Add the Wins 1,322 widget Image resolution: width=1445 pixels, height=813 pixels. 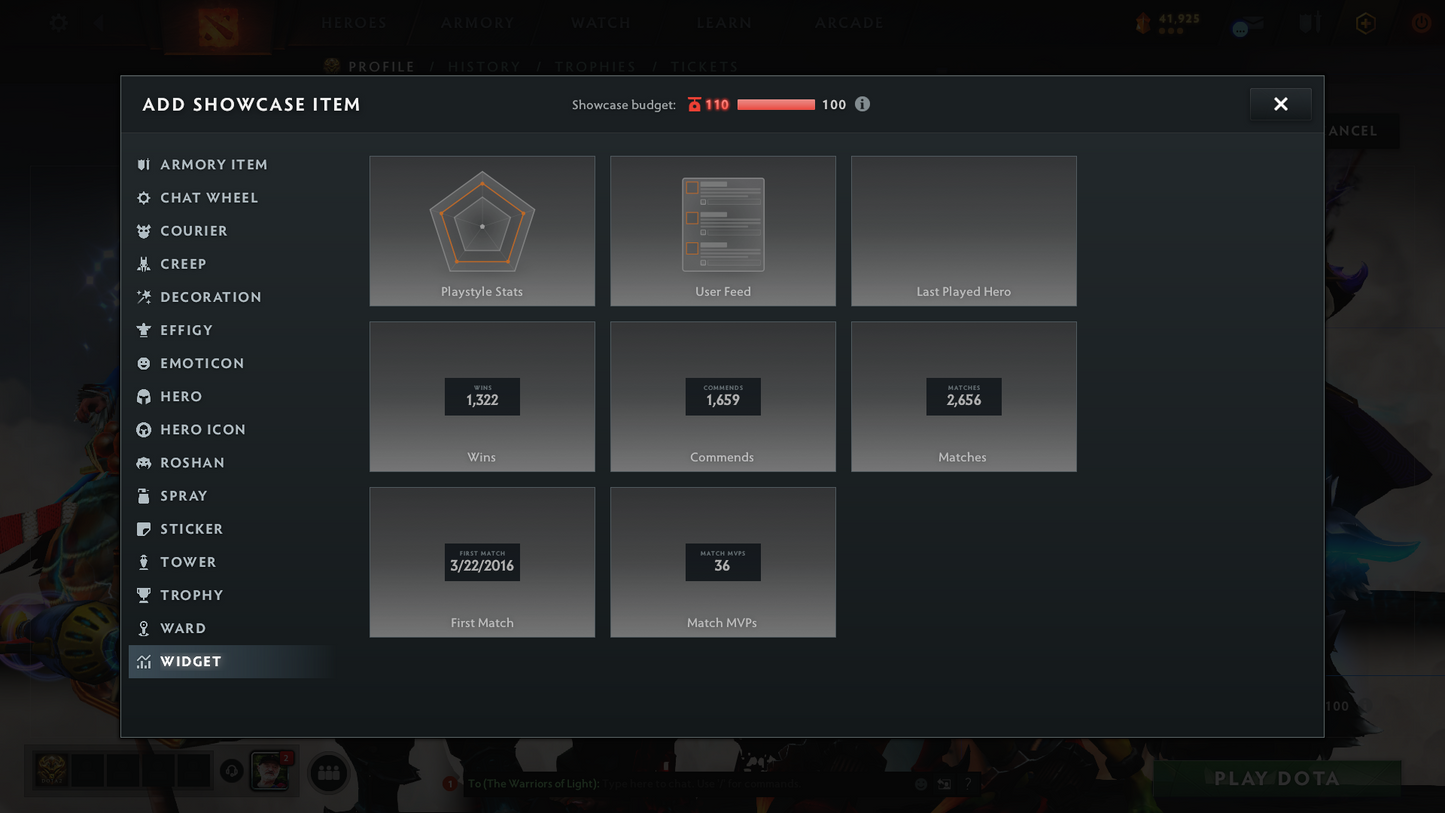(x=482, y=397)
